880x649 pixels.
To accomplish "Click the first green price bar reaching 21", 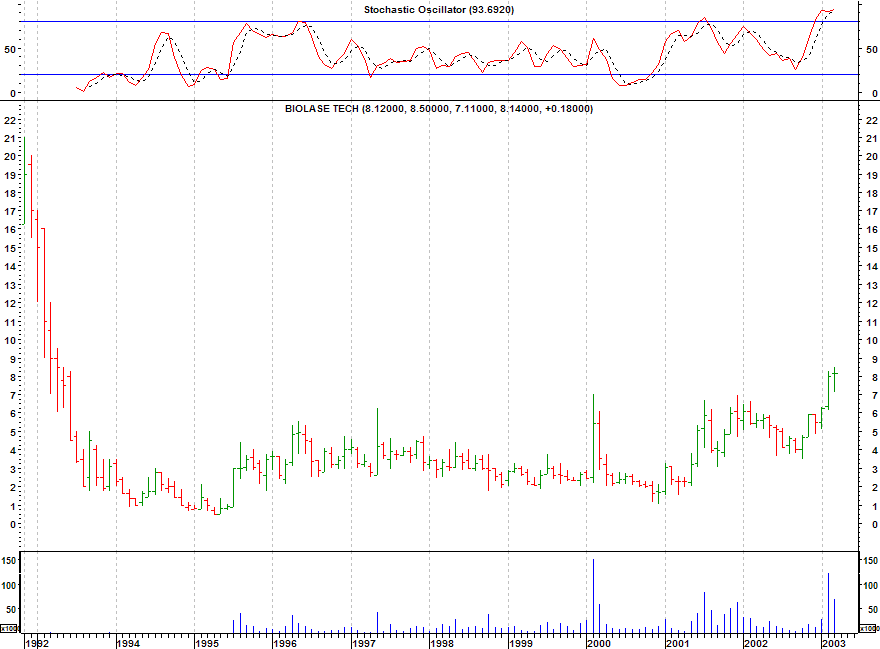I will tap(24, 181).
